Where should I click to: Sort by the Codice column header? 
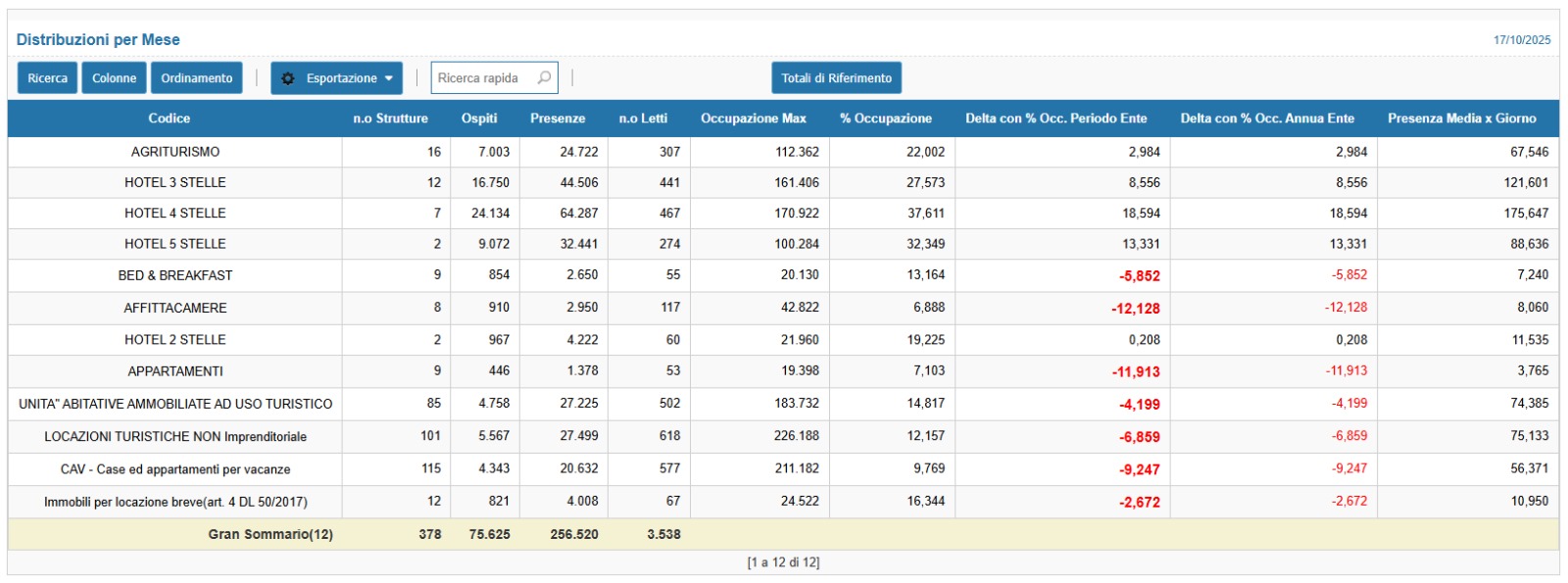169,119
